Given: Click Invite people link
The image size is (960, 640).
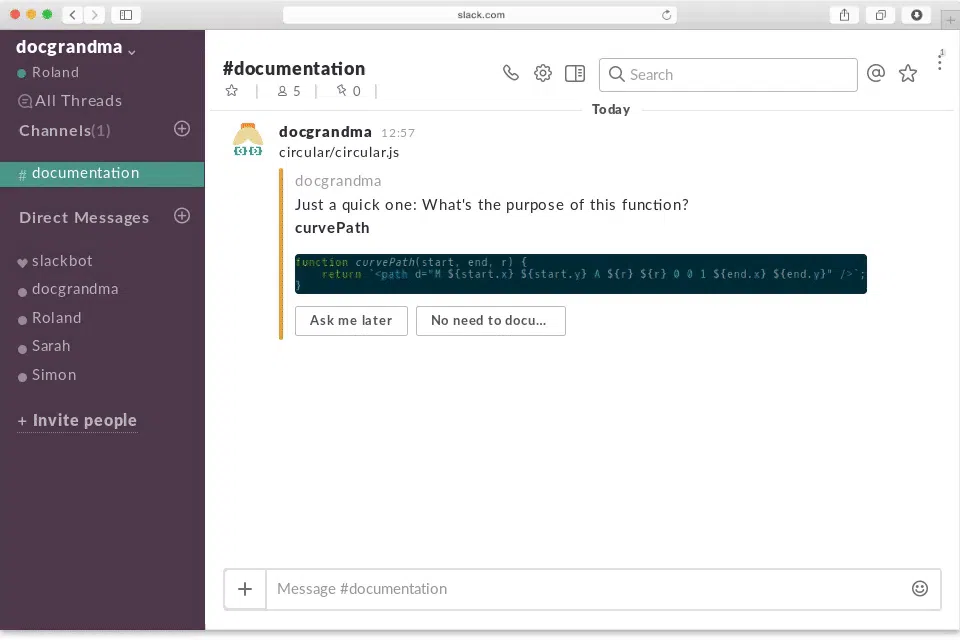Looking at the screenshot, I should tap(77, 421).
